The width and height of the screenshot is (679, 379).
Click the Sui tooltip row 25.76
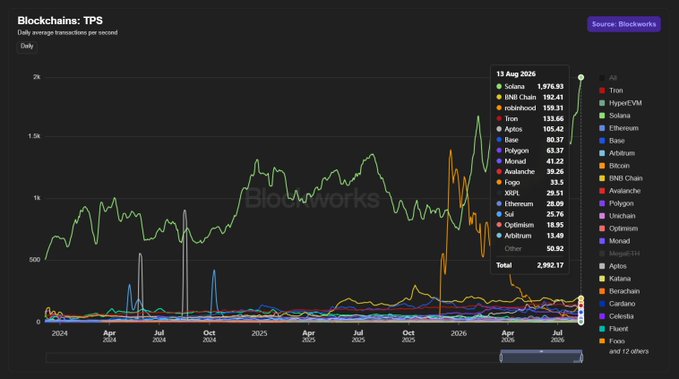click(530, 214)
